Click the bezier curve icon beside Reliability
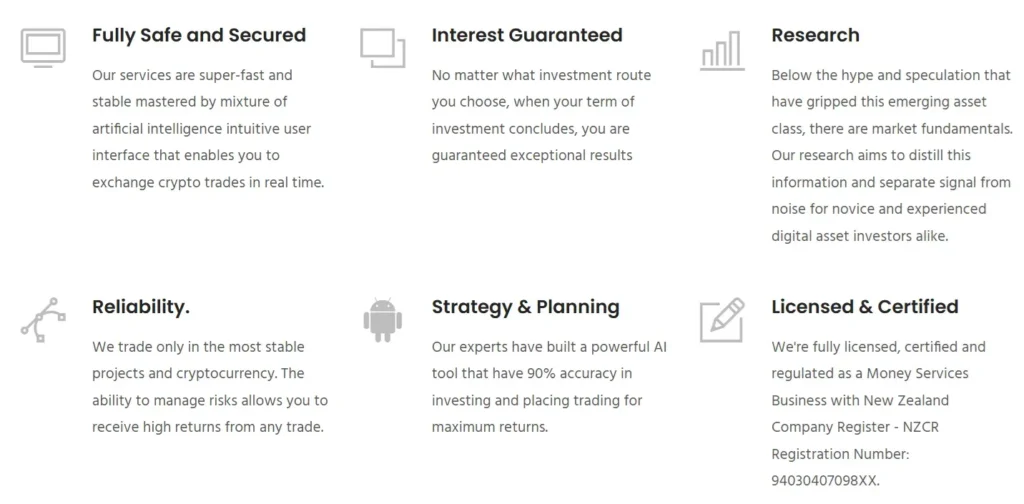The image size is (1024, 504). pos(43,319)
